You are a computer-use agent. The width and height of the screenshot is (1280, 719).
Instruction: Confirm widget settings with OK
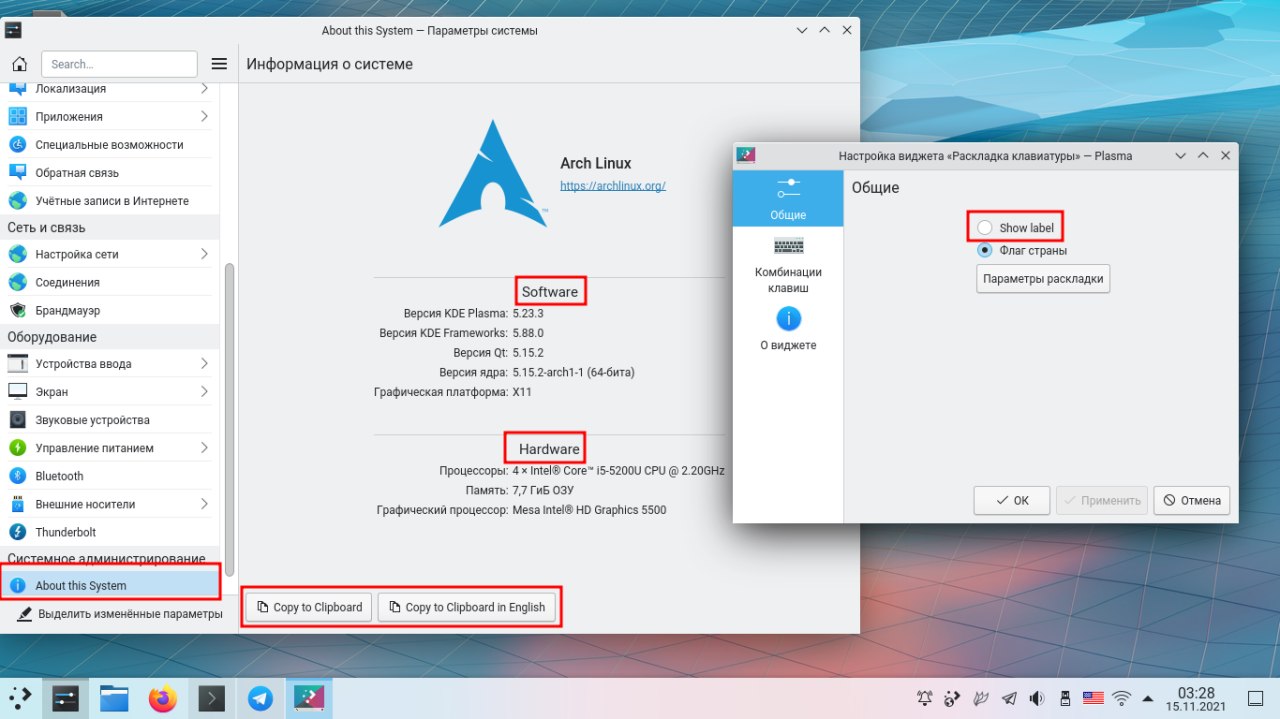1012,500
